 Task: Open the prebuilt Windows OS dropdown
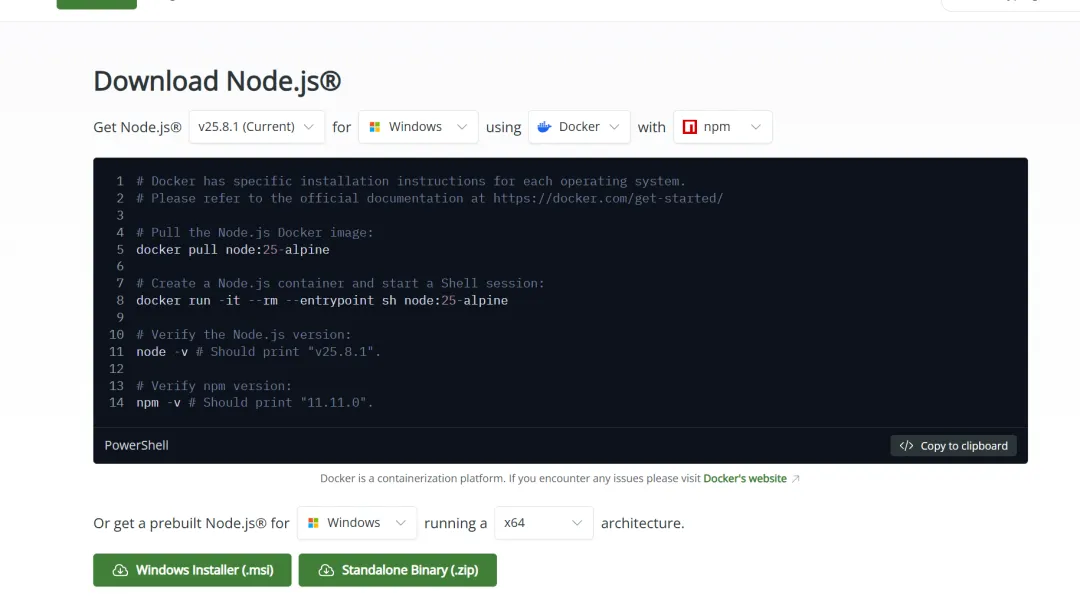pyautogui.click(x=357, y=523)
